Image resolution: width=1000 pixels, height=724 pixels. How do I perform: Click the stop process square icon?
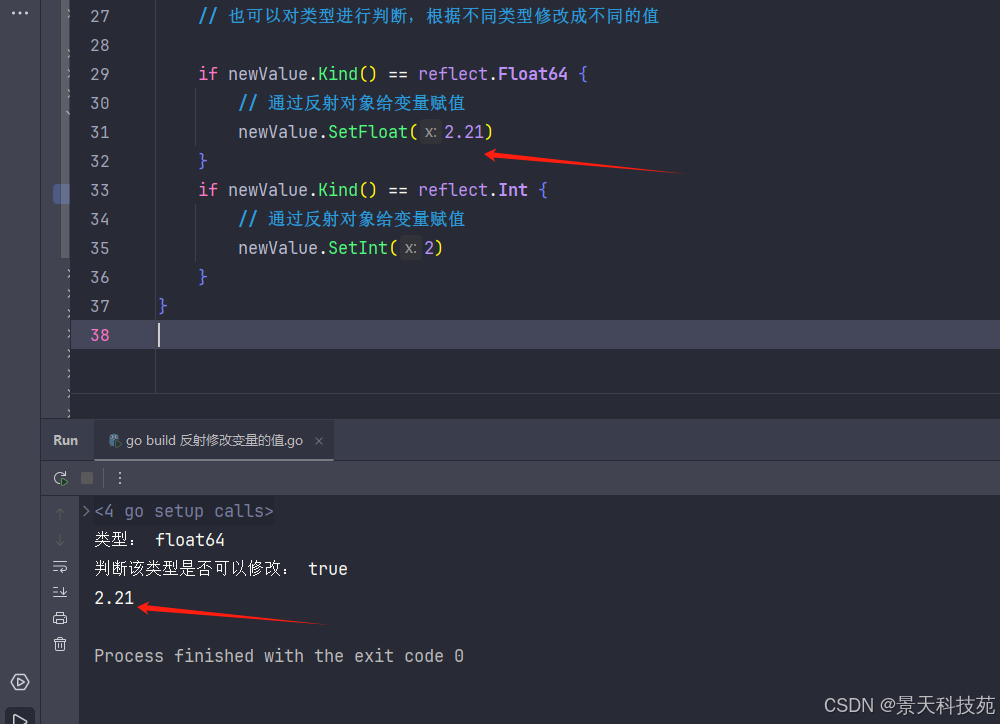click(87, 478)
